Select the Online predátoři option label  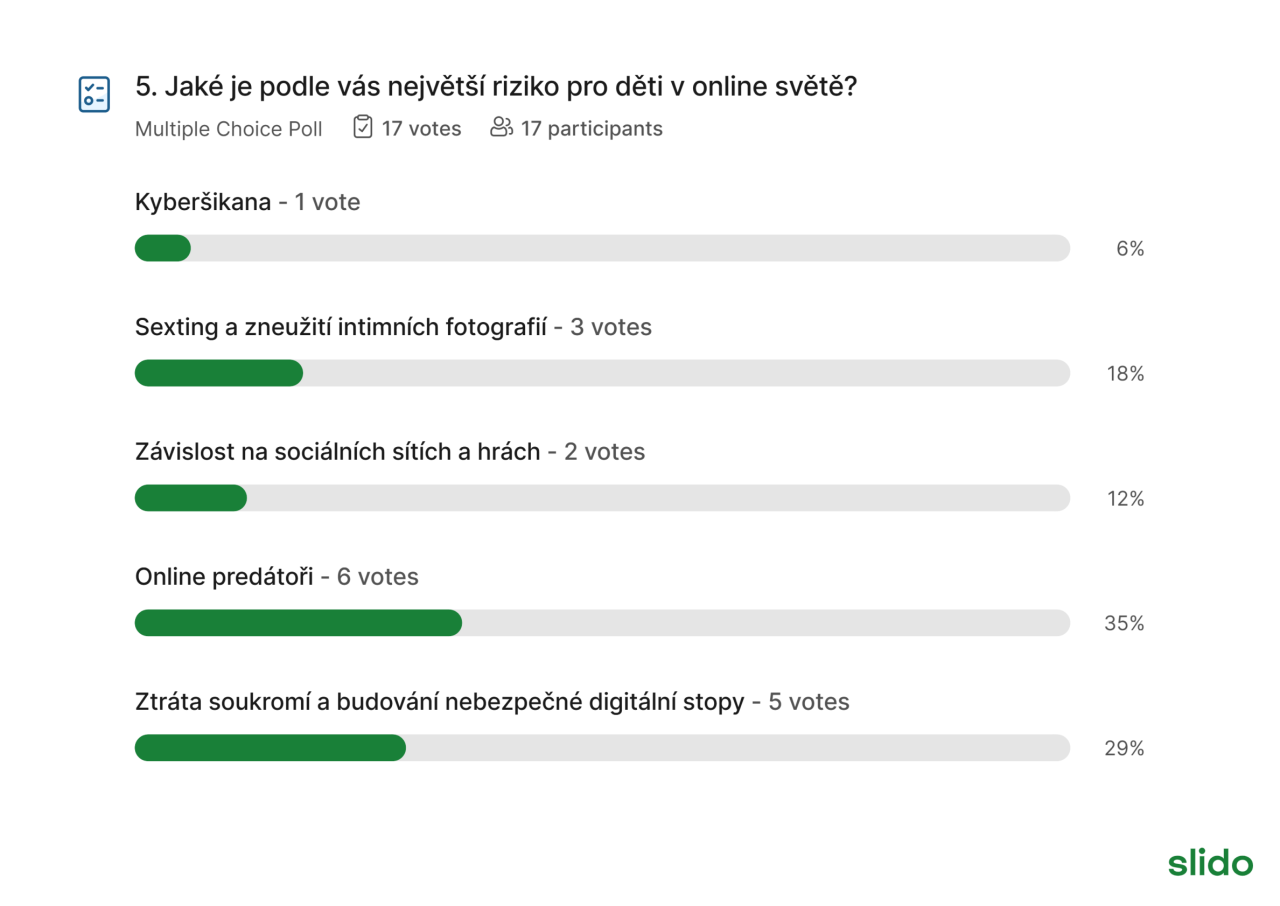[225, 577]
